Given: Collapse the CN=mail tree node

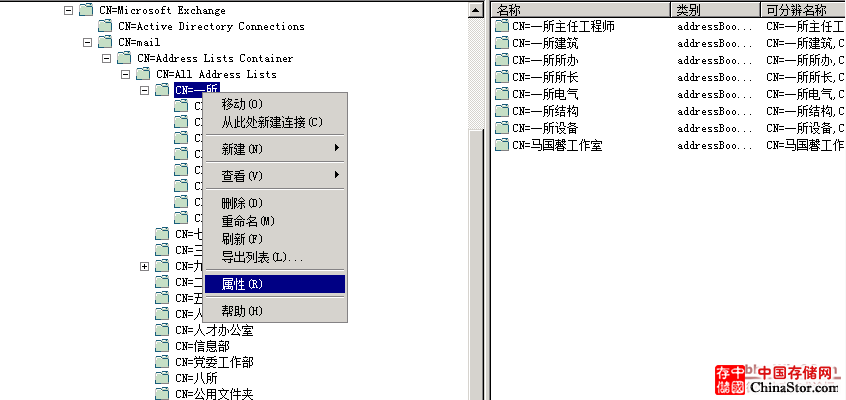Looking at the screenshot, I should click(87, 42).
